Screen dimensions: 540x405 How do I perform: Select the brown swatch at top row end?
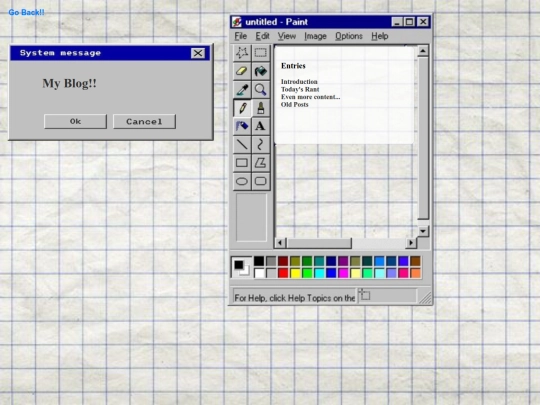tap(416, 261)
